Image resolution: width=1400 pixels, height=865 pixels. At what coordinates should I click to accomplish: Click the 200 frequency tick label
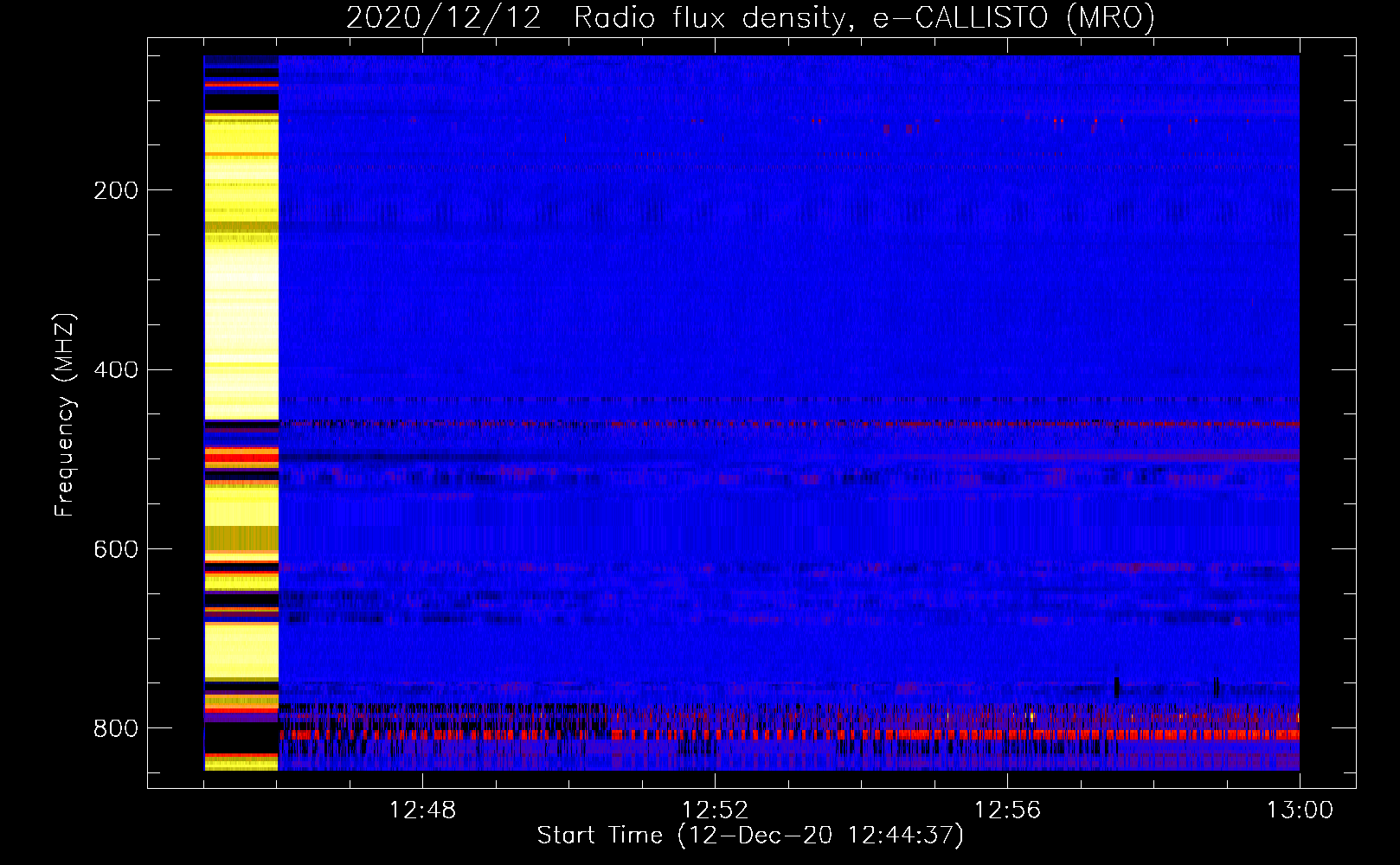coord(116,190)
